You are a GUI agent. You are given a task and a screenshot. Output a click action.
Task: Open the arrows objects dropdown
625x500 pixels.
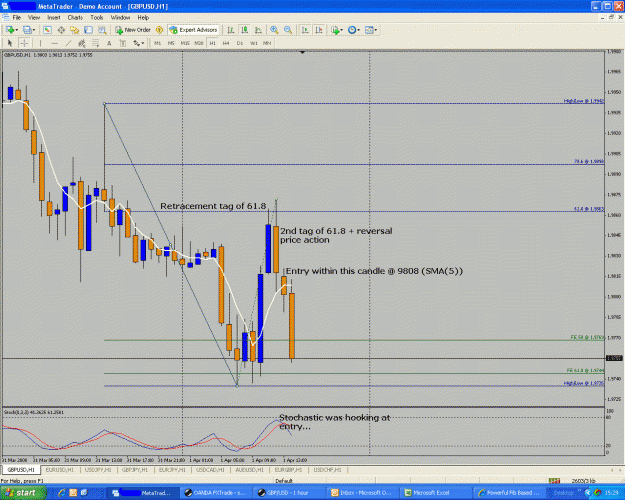(x=138, y=43)
